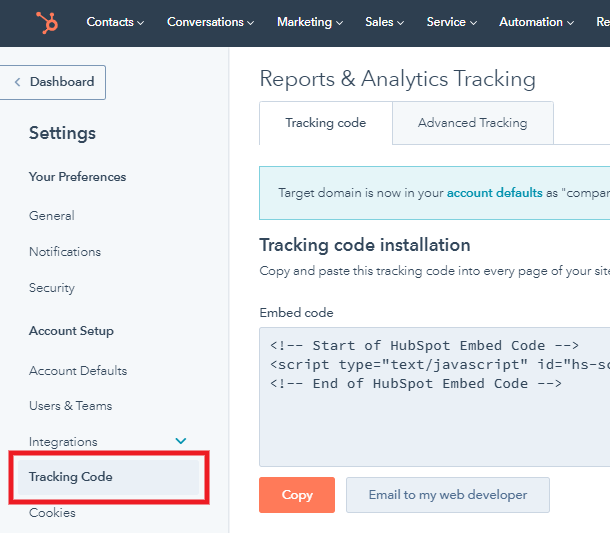Open the Conversations menu

[210, 22]
